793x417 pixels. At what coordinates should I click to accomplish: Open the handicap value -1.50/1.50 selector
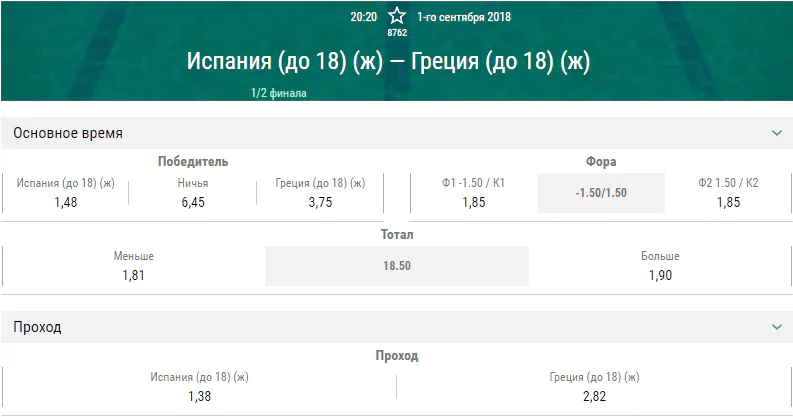pyautogui.click(x=601, y=193)
